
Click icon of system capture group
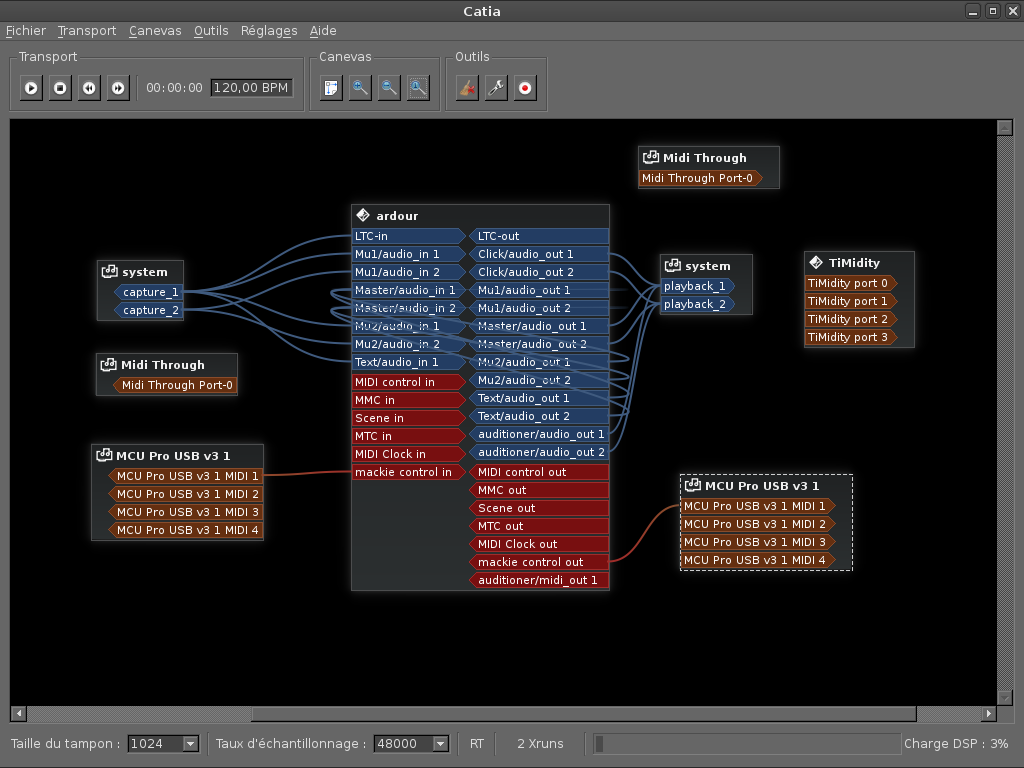110,271
